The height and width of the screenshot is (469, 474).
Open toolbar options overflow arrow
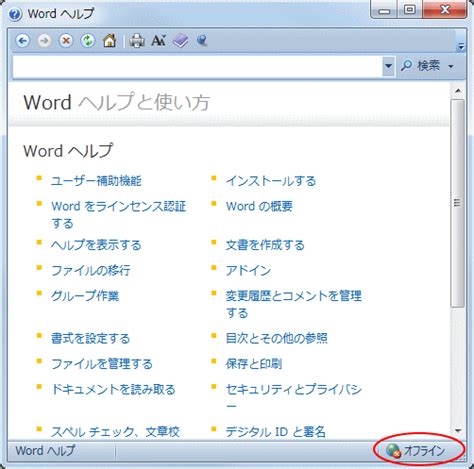pos(461,47)
